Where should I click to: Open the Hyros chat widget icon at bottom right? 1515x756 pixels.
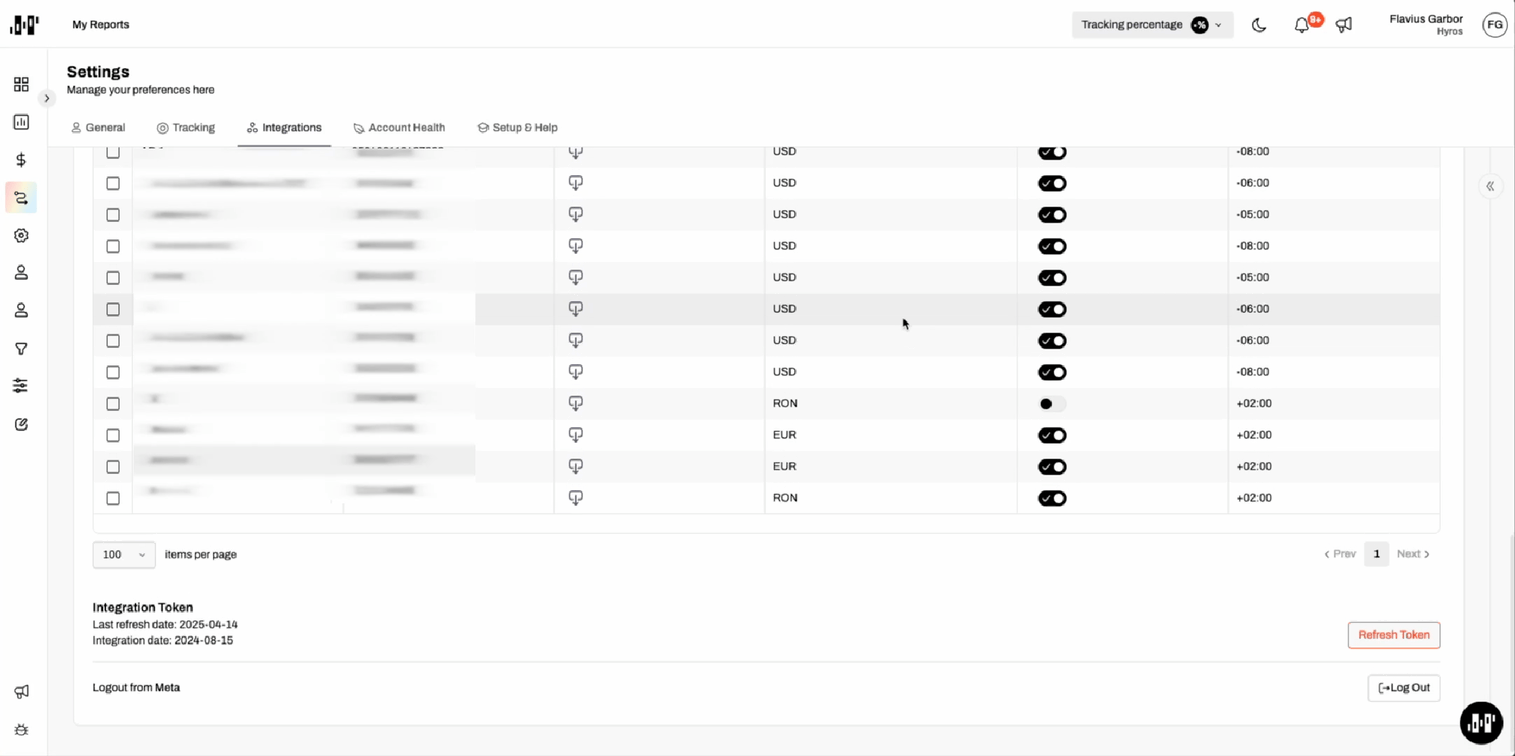click(1481, 722)
